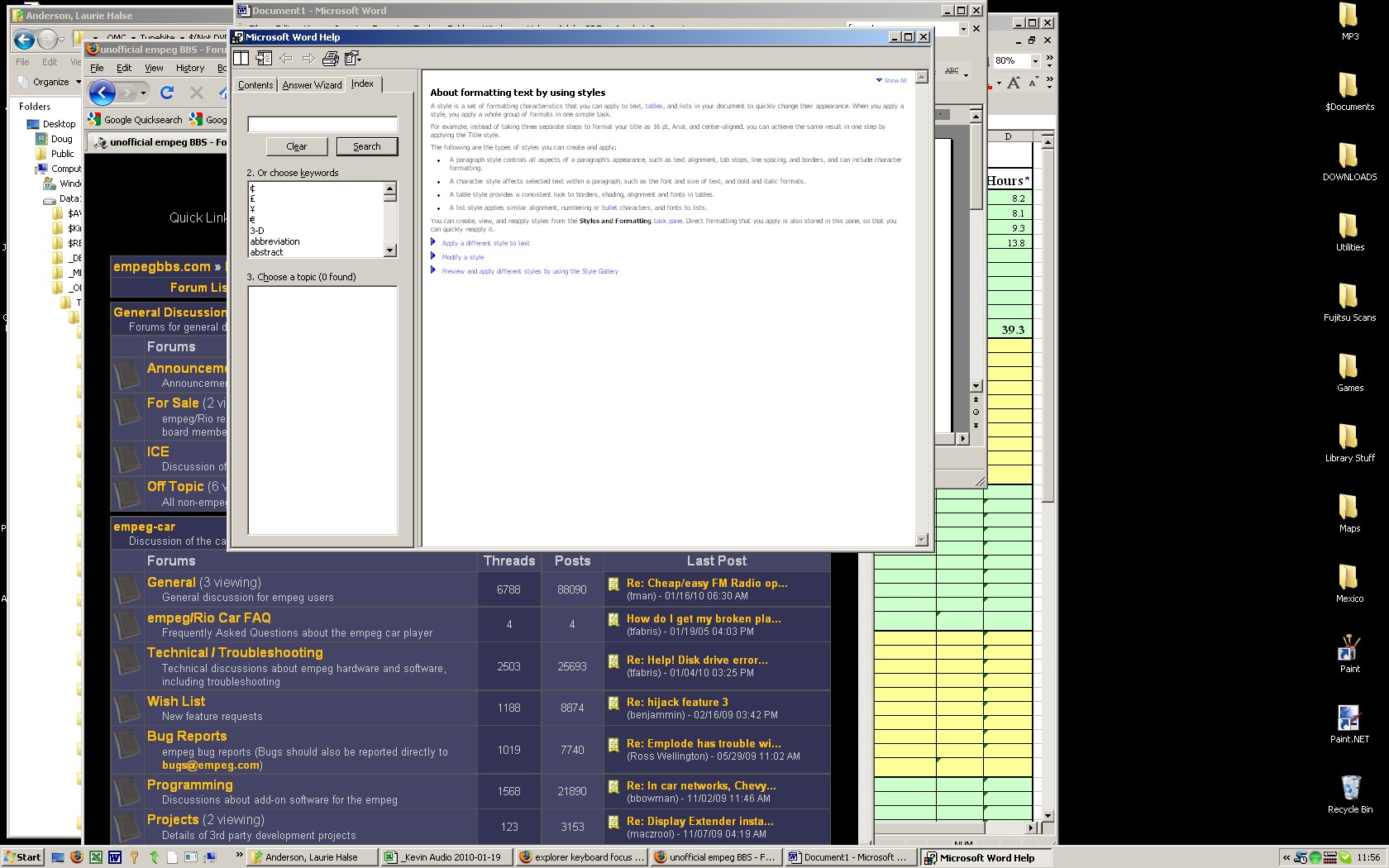Click the Tile windows icon in Word Help toolbar

point(241,58)
